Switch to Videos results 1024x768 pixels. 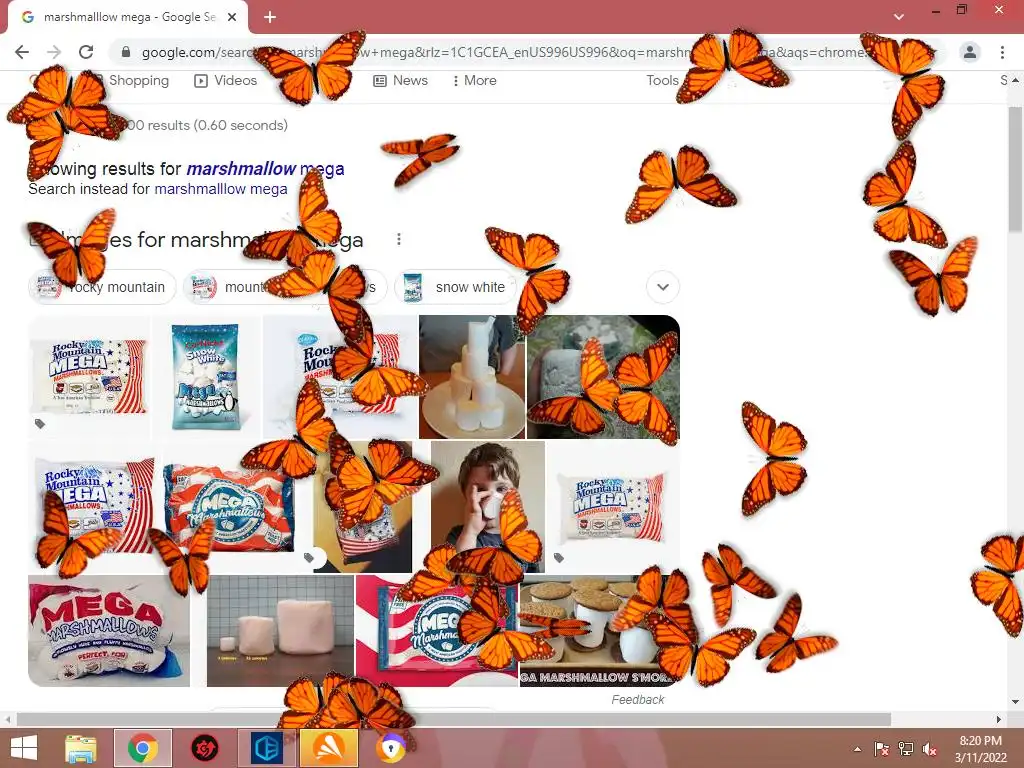pyautogui.click(x=226, y=80)
